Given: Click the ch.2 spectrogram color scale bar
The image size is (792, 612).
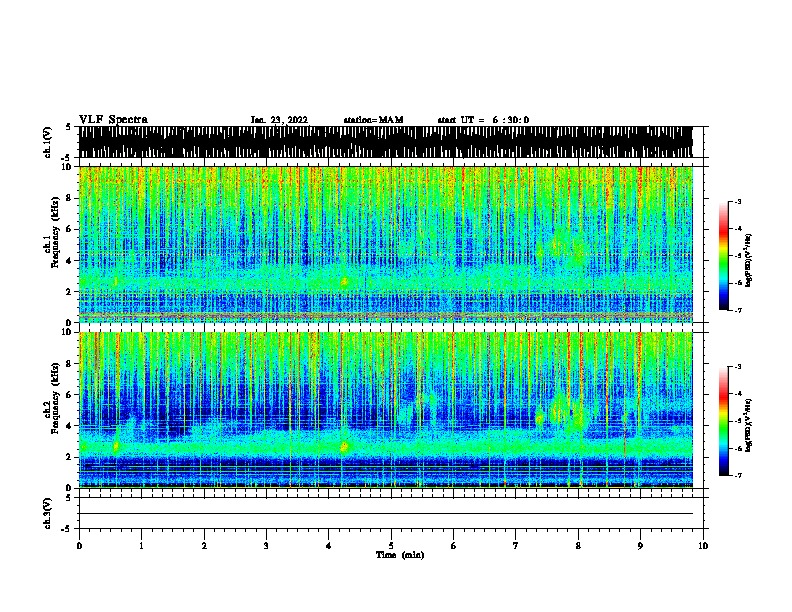Looking at the screenshot, I should tap(724, 421).
